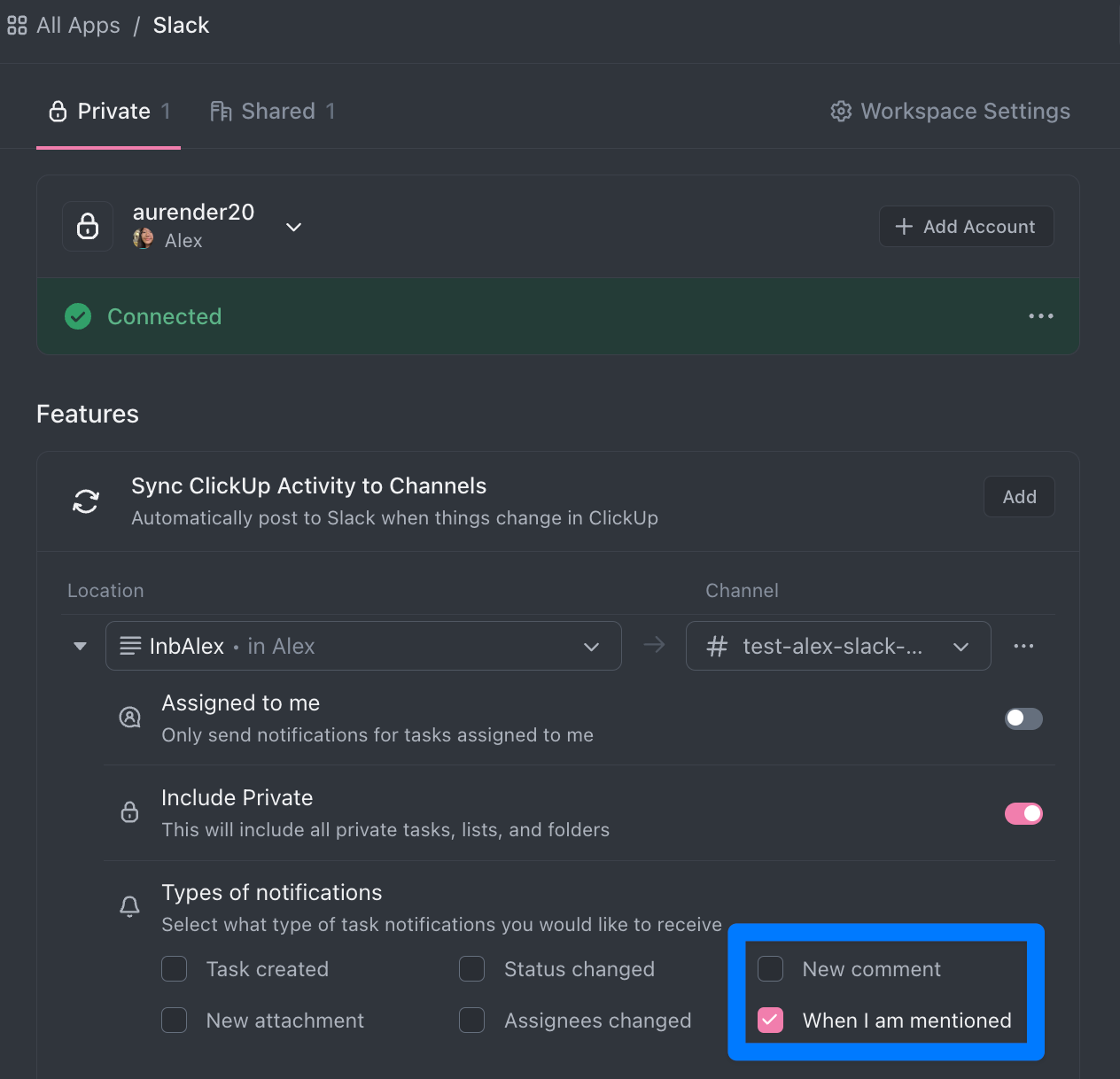Expand the aurender20 account chevron
1120x1079 pixels.
pos(294,228)
